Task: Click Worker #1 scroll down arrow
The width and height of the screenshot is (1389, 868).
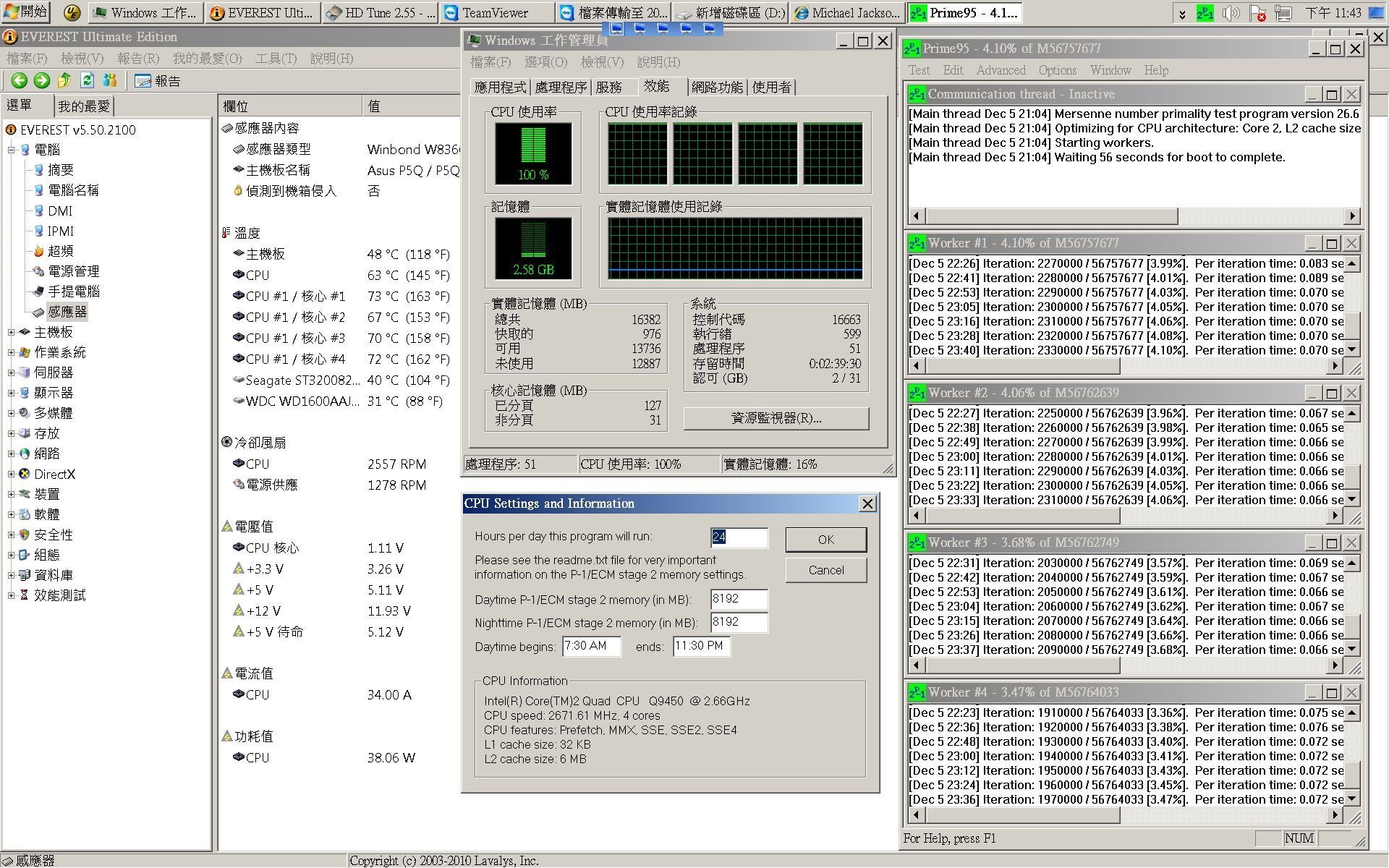Action: coord(1351,349)
